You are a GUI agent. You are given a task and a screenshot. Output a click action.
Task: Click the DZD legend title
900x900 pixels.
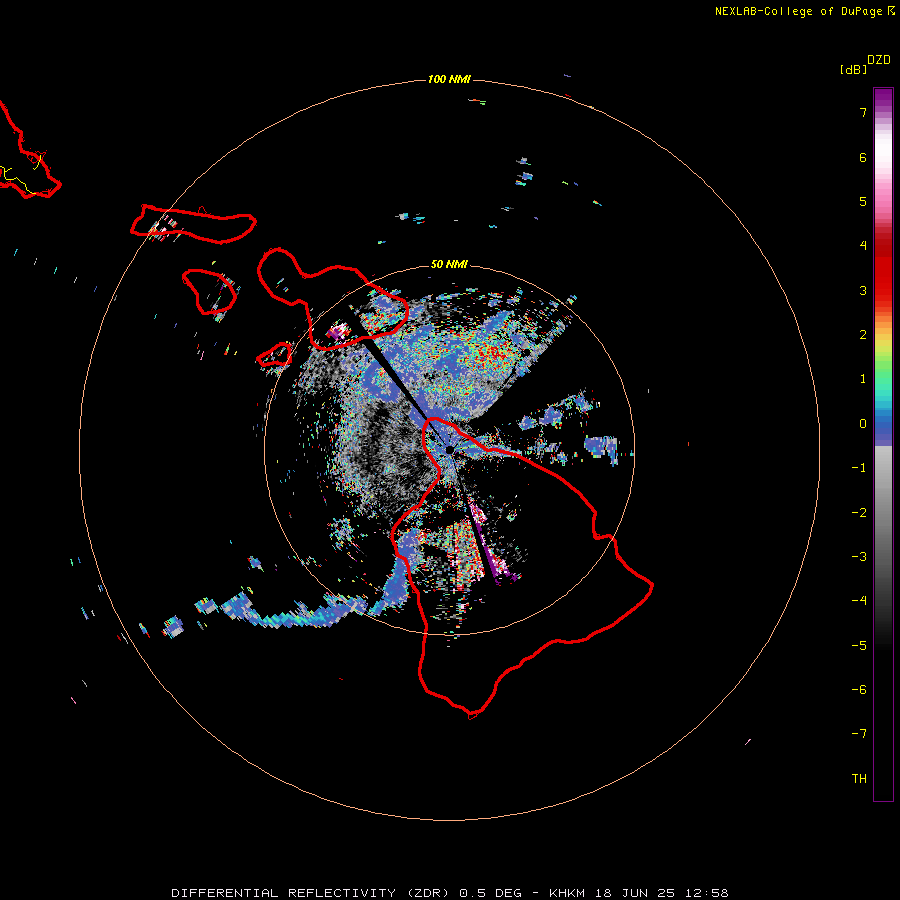click(879, 60)
